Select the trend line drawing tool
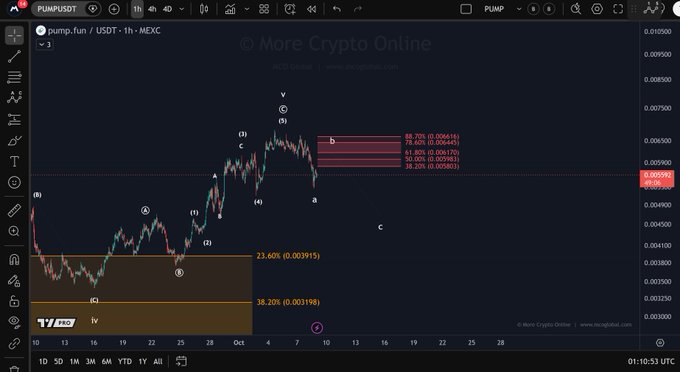 14,56
